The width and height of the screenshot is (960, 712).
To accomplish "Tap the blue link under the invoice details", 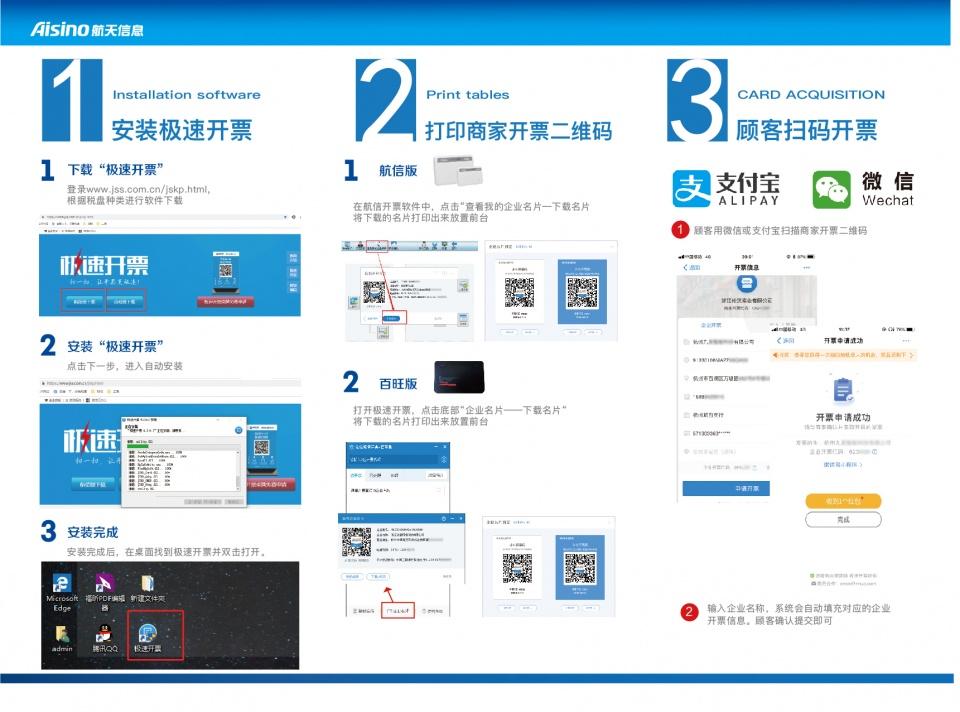I will pos(842,465).
